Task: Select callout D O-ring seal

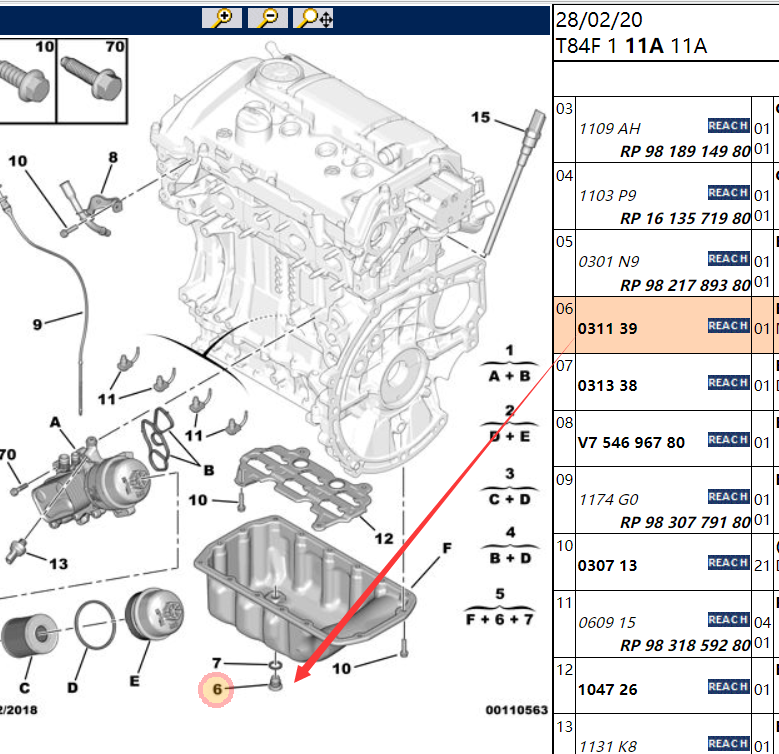Action: tap(73, 688)
